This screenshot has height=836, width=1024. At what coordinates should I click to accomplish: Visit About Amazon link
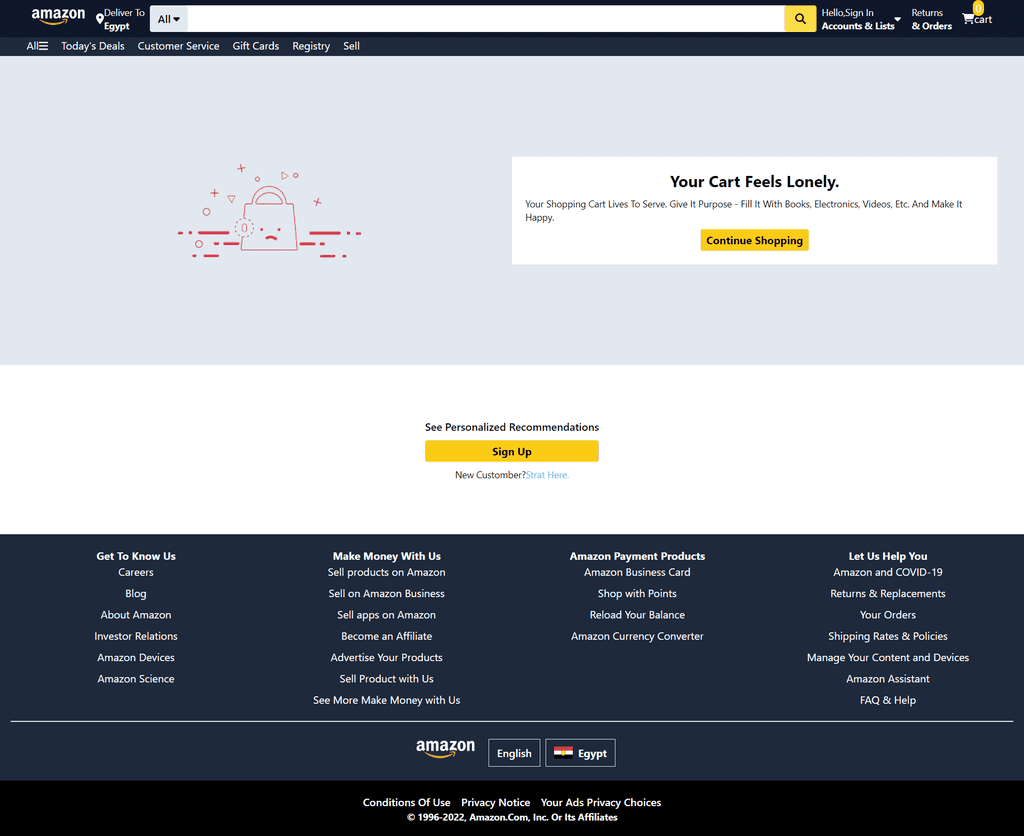coord(136,615)
